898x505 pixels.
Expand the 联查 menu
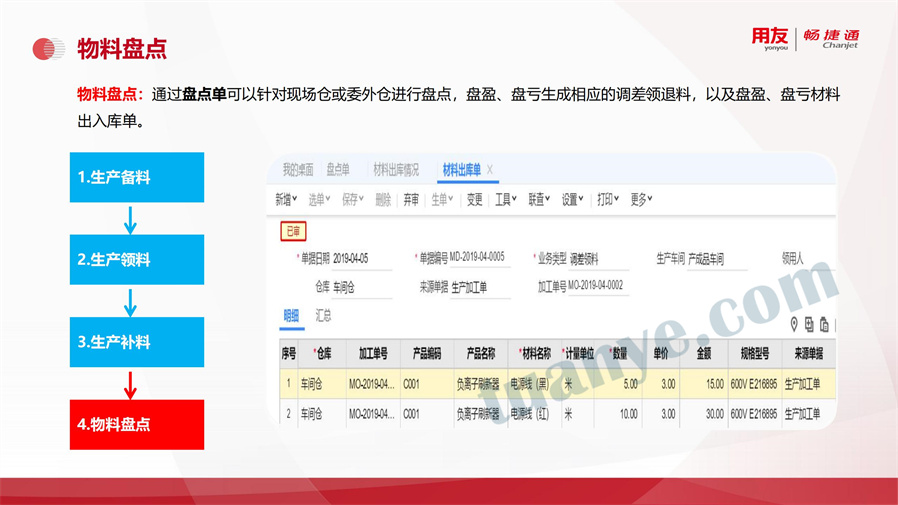tap(539, 199)
